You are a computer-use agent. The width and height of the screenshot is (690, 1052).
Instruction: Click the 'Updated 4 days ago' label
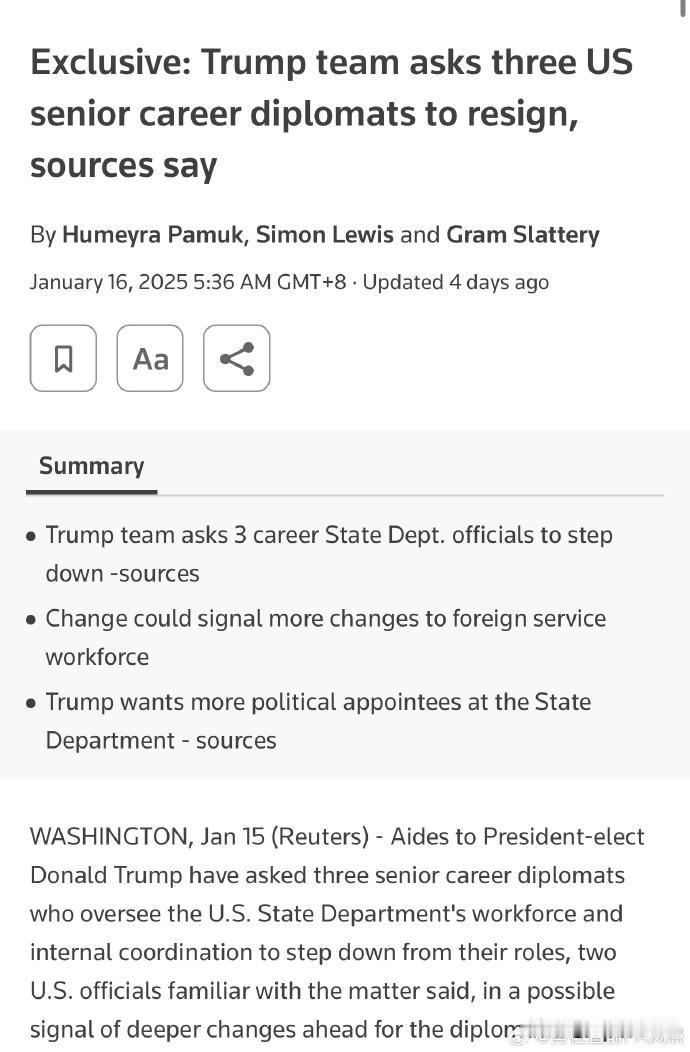coord(456,282)
